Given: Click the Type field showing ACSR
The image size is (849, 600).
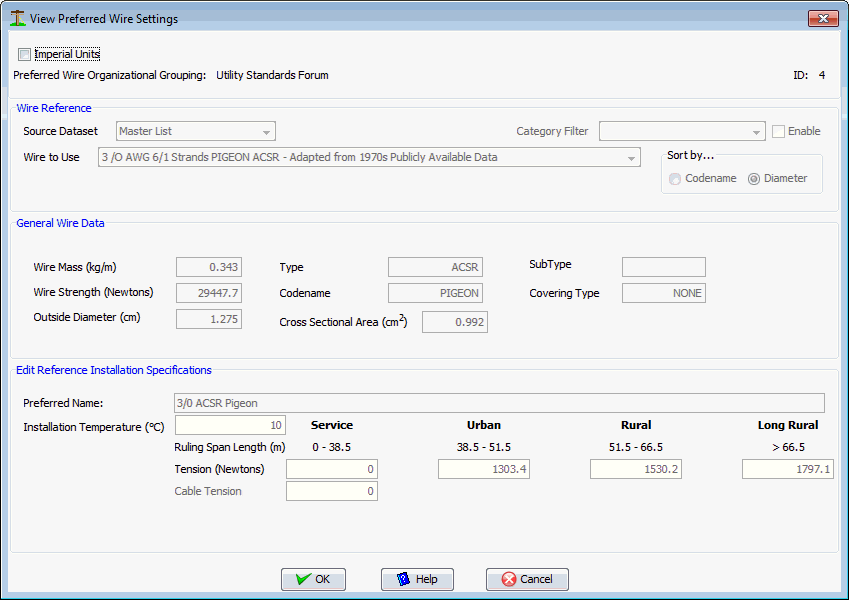Looking at the screenshot, I should pyautogui.click(x=435, y=267).
